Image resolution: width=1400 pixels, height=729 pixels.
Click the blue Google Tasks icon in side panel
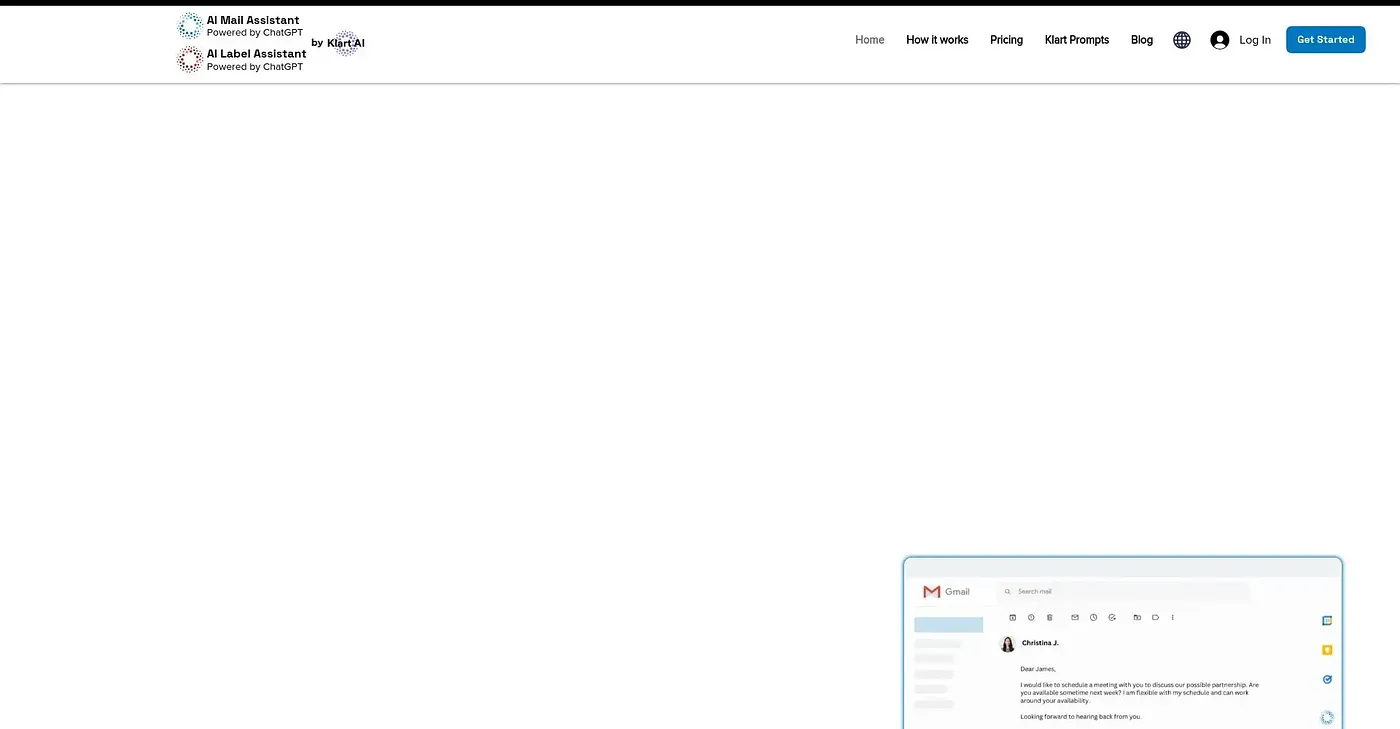point(1327,679)
